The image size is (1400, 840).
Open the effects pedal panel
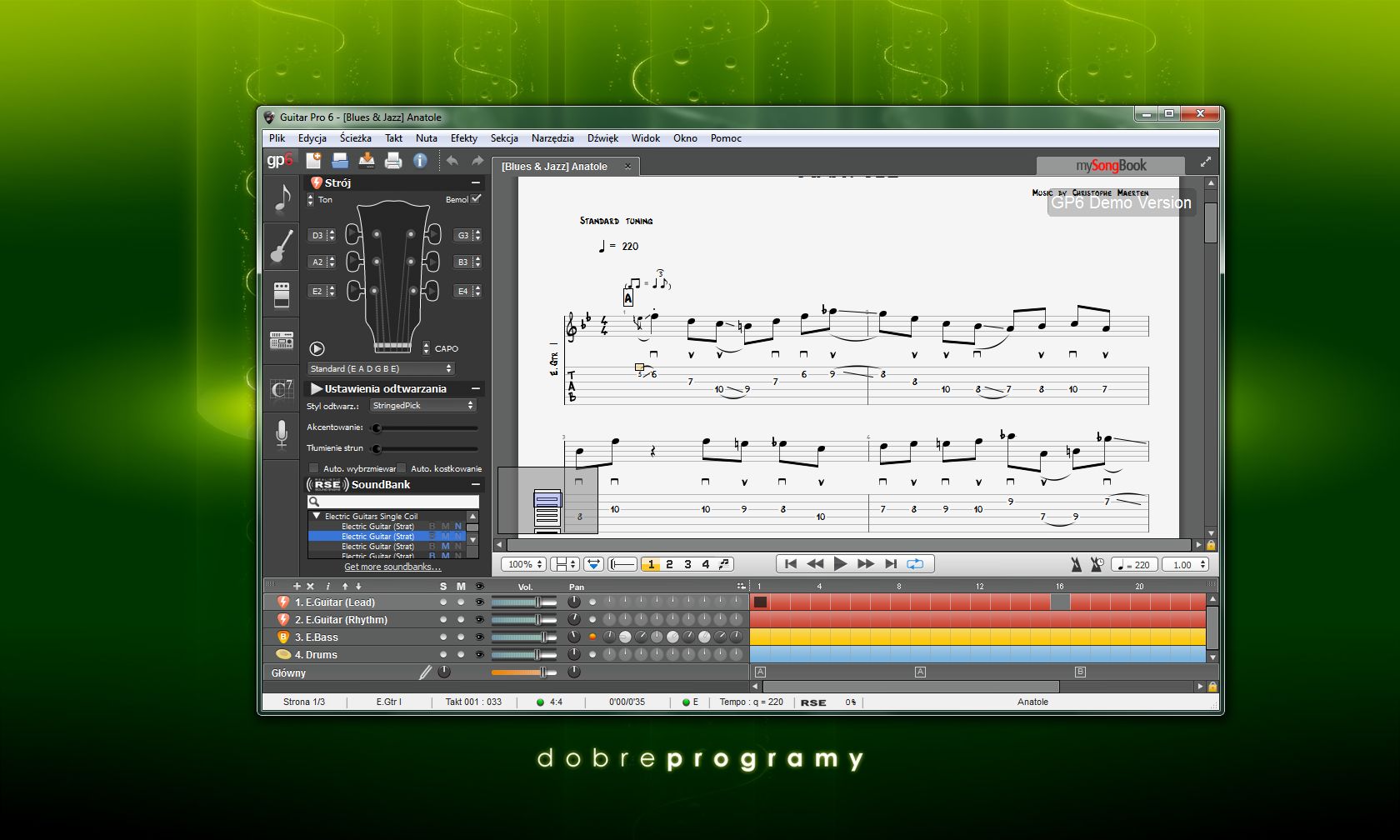pos(282,294)
